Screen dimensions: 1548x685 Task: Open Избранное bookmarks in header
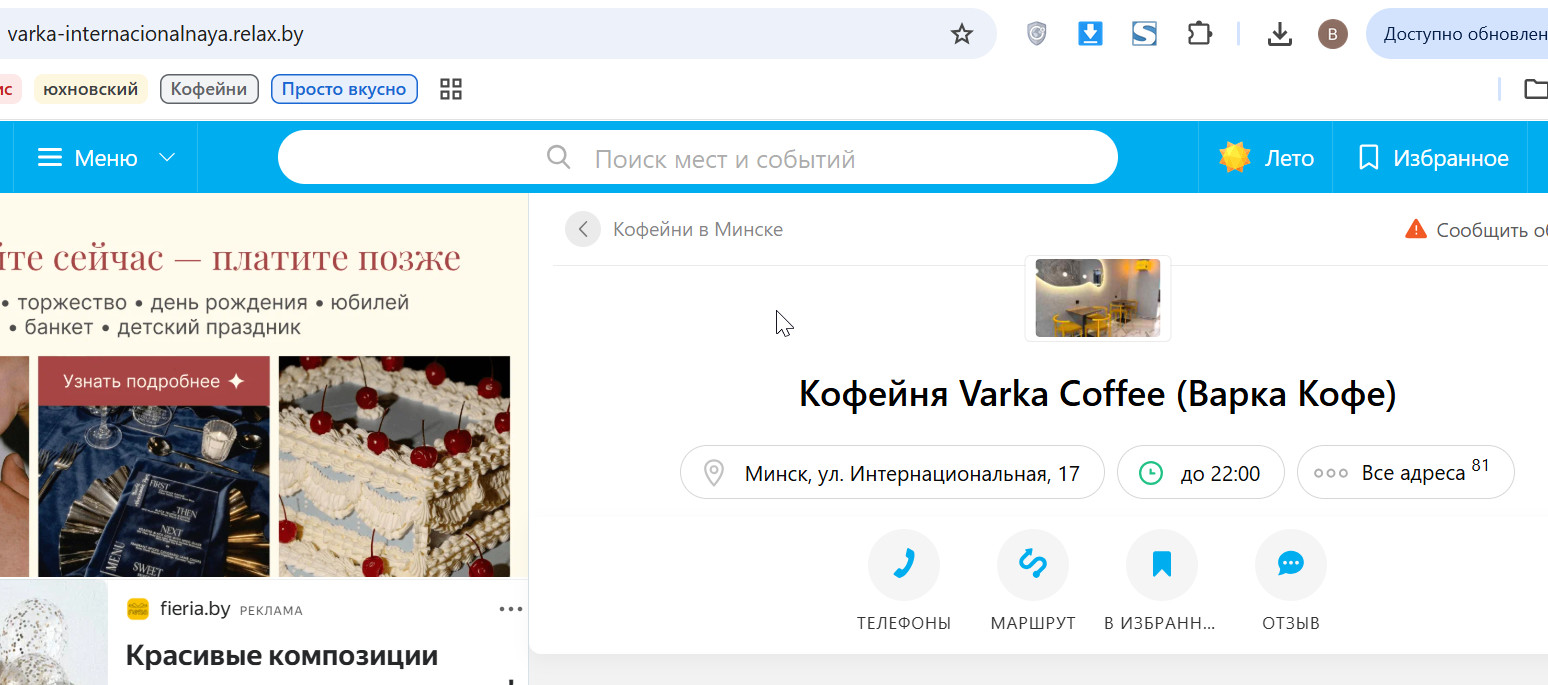[x=1431, y=158]
